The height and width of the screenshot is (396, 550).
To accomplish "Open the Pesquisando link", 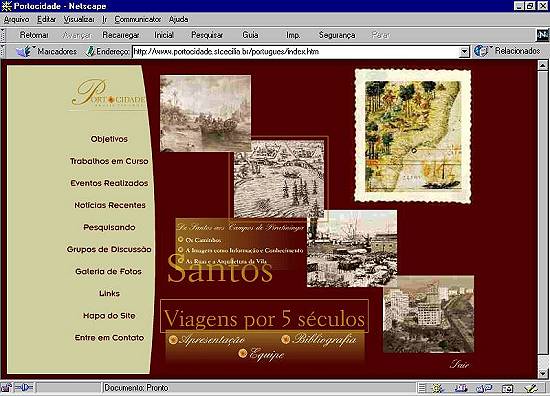I will (x=109, y=227).
